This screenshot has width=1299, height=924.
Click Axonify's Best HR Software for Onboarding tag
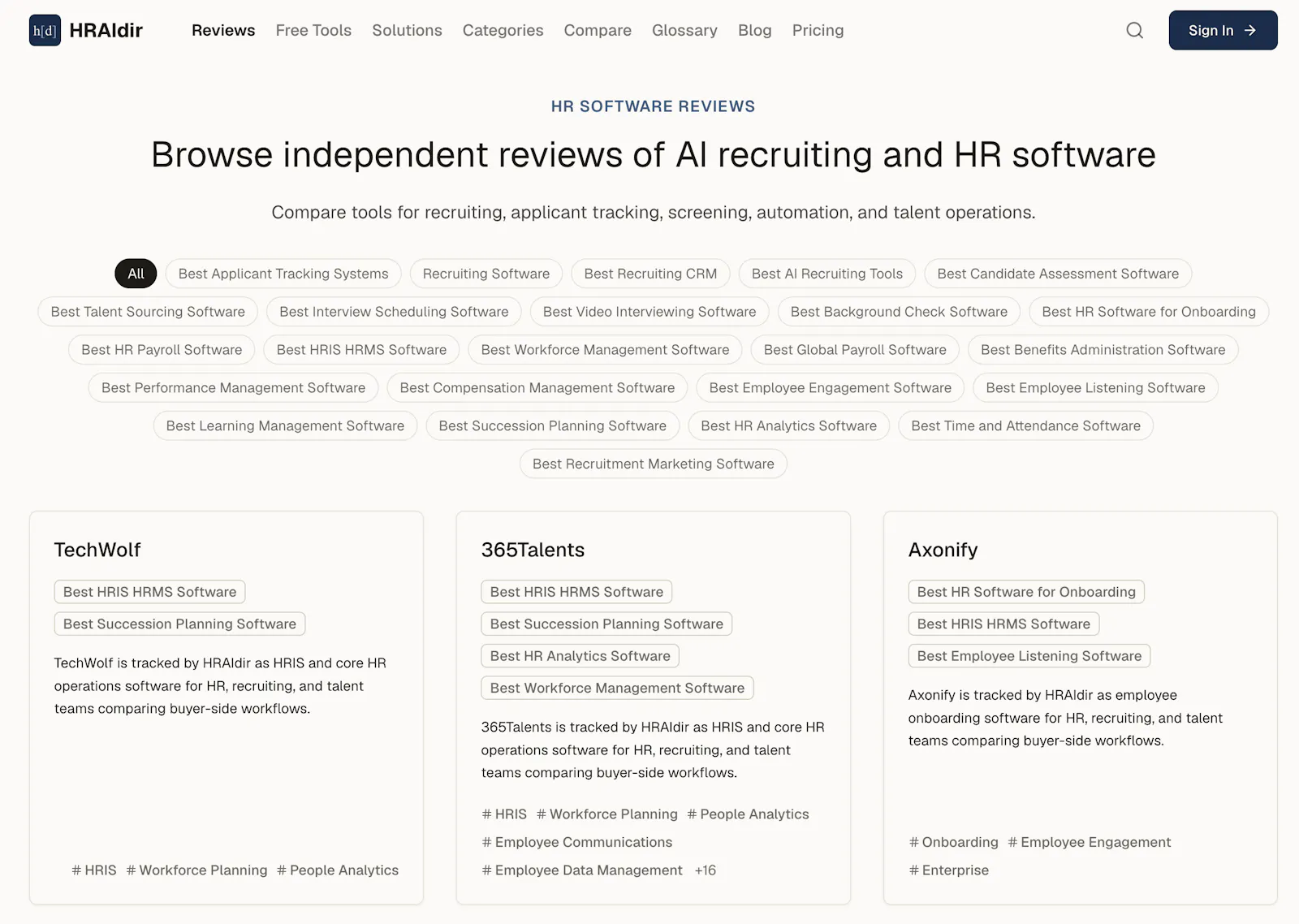pyautogui.click(x=1026, y=592)
